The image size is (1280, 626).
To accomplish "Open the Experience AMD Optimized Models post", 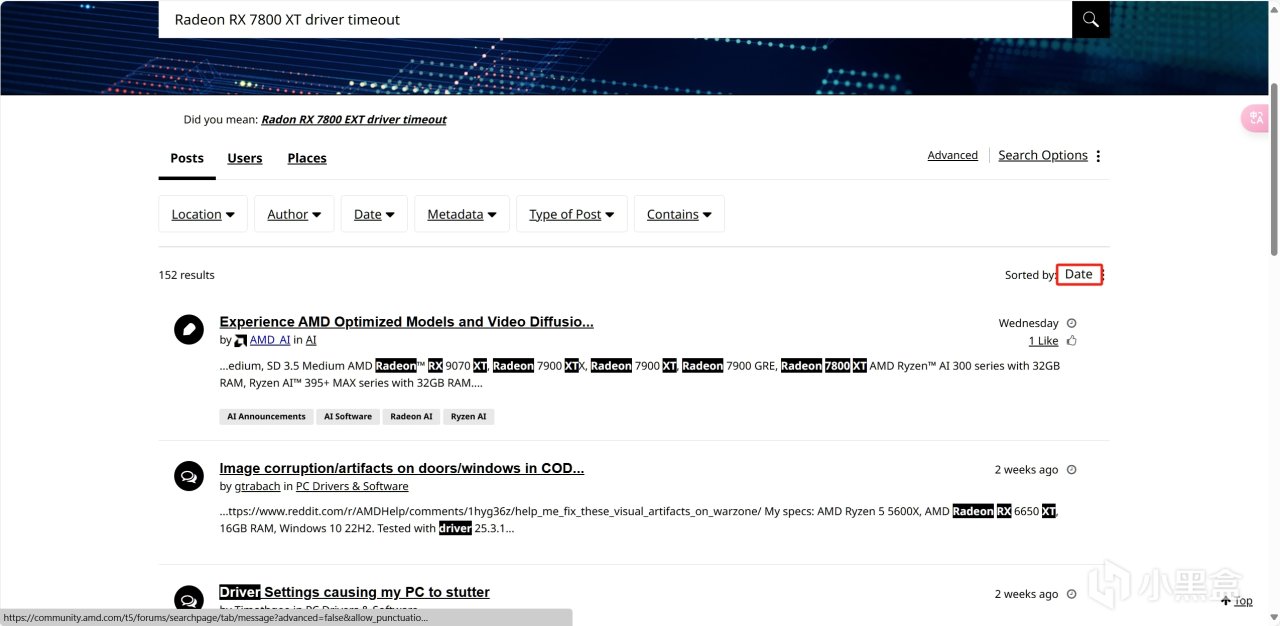I will click(x=407, y=322).
